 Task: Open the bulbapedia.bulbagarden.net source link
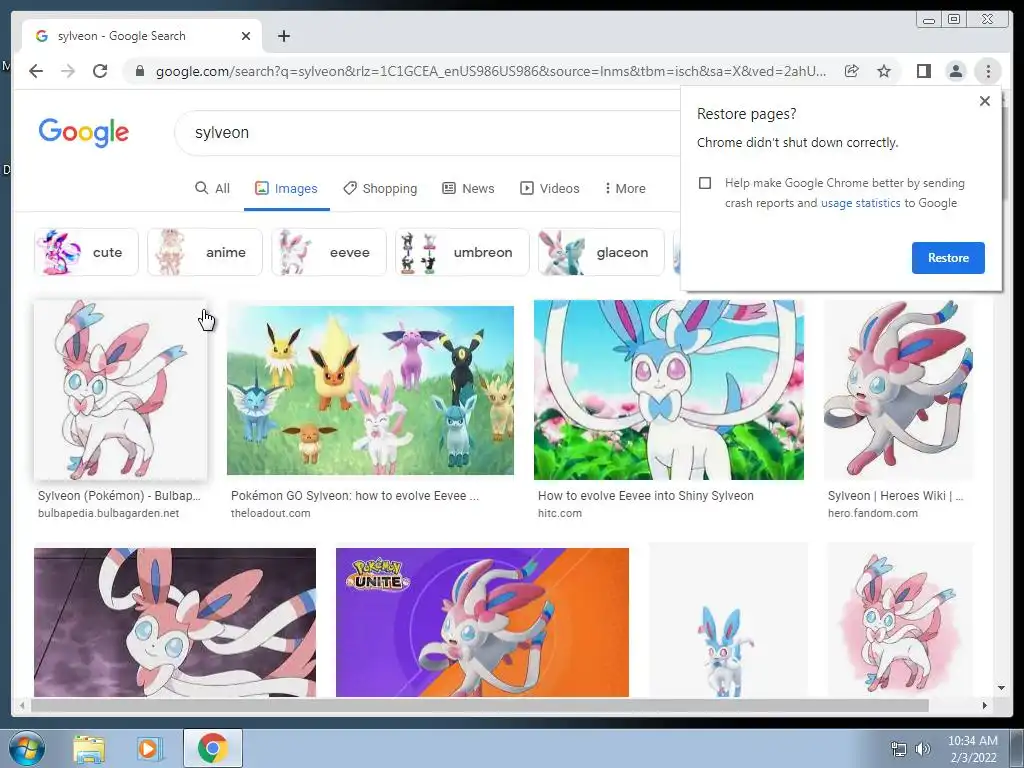coord(108,513)
